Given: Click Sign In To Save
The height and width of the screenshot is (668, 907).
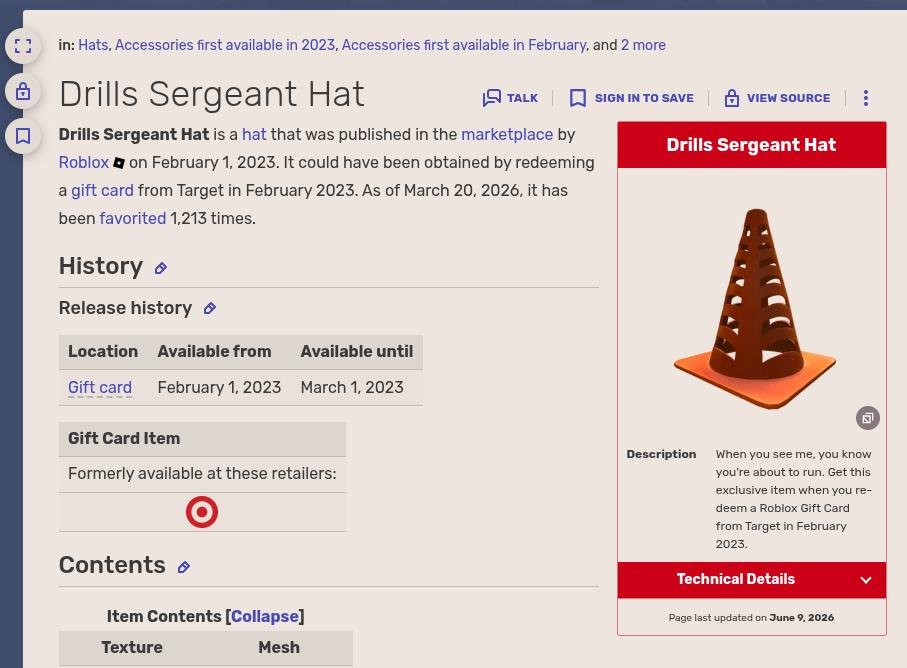Looking at the screenshot, I should (x=632, y=98).
